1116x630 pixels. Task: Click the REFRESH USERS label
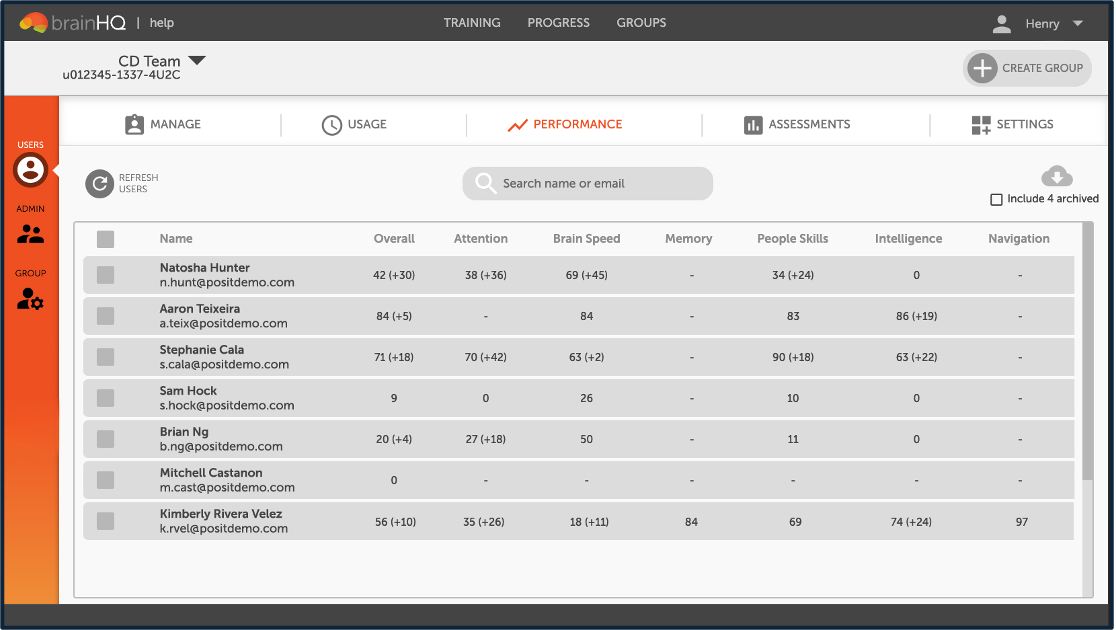[x=139, y=184]
